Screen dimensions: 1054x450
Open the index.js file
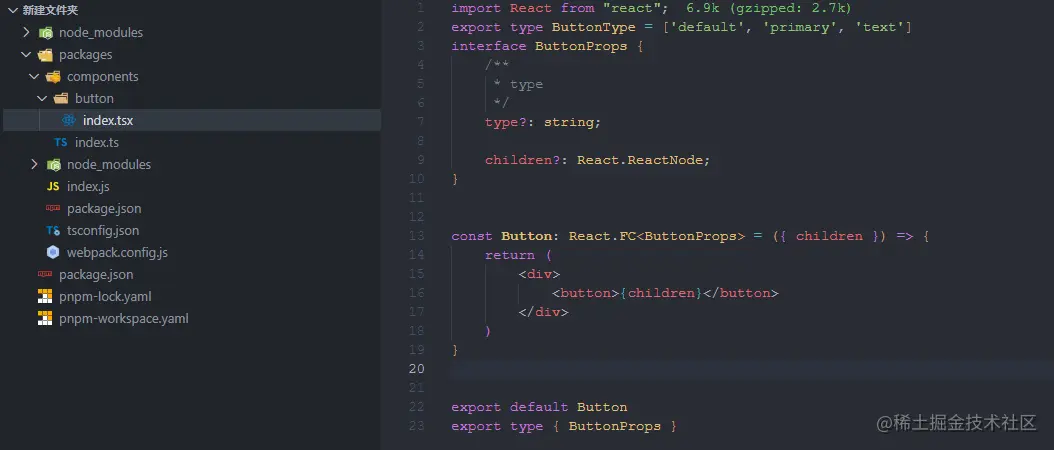(x=88, y=186)
